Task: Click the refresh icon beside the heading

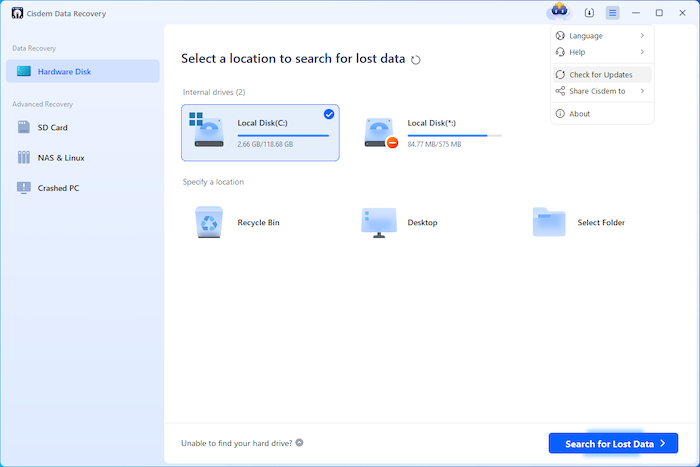Action: 416,60
